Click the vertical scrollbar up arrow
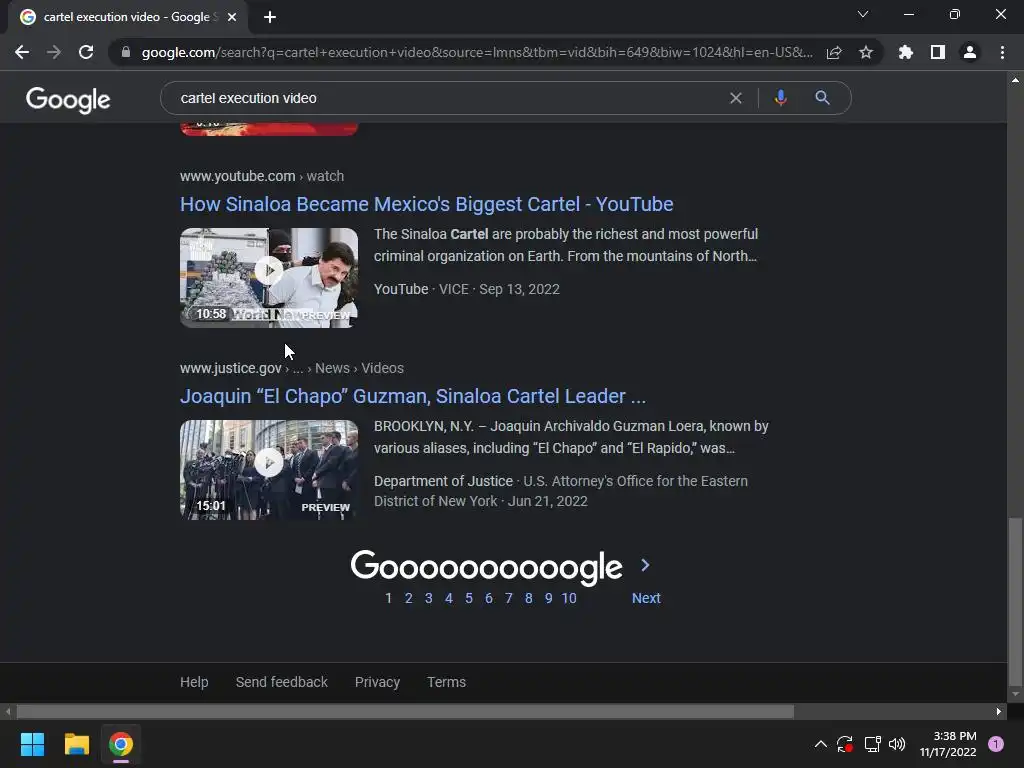Screen dimensions: 1024x768 [x=1016, y=80]
